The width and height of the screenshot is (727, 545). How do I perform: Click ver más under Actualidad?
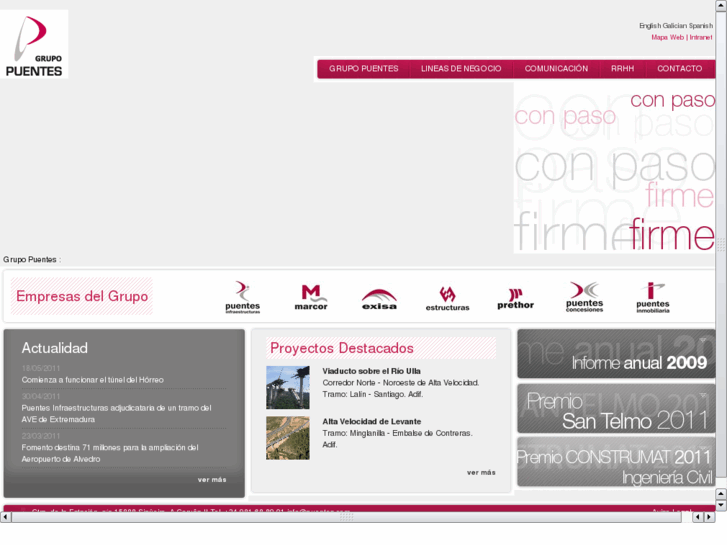(212, 480)
